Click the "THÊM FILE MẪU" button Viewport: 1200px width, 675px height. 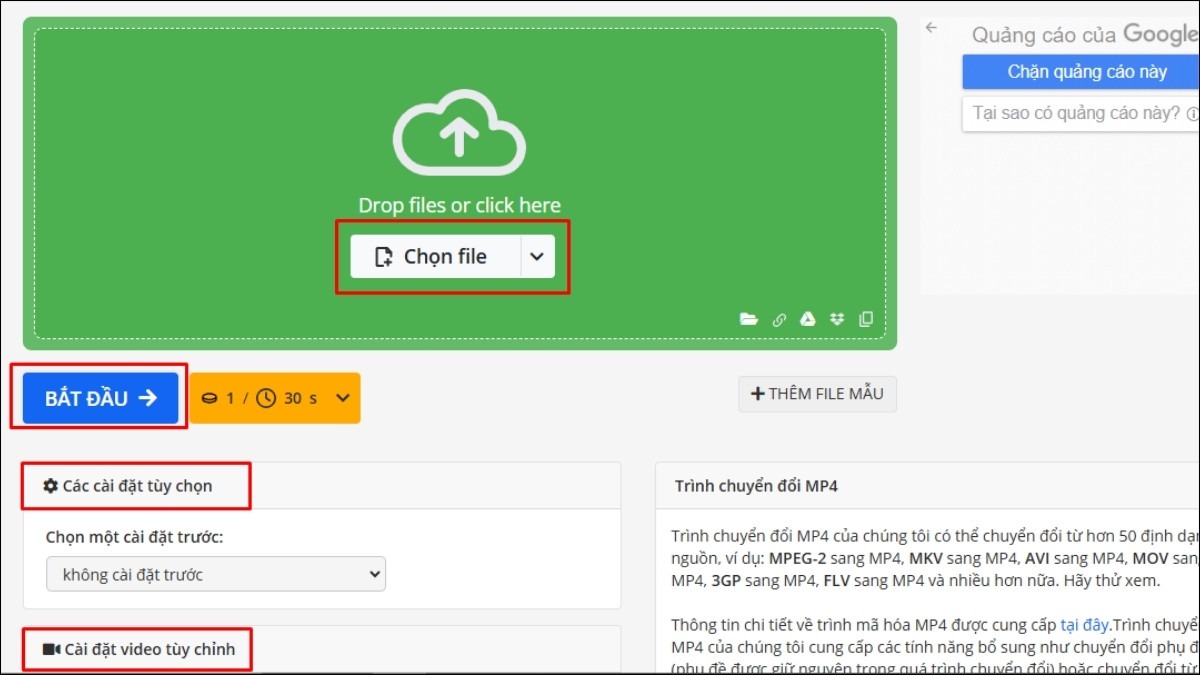(x=817, y=394)
